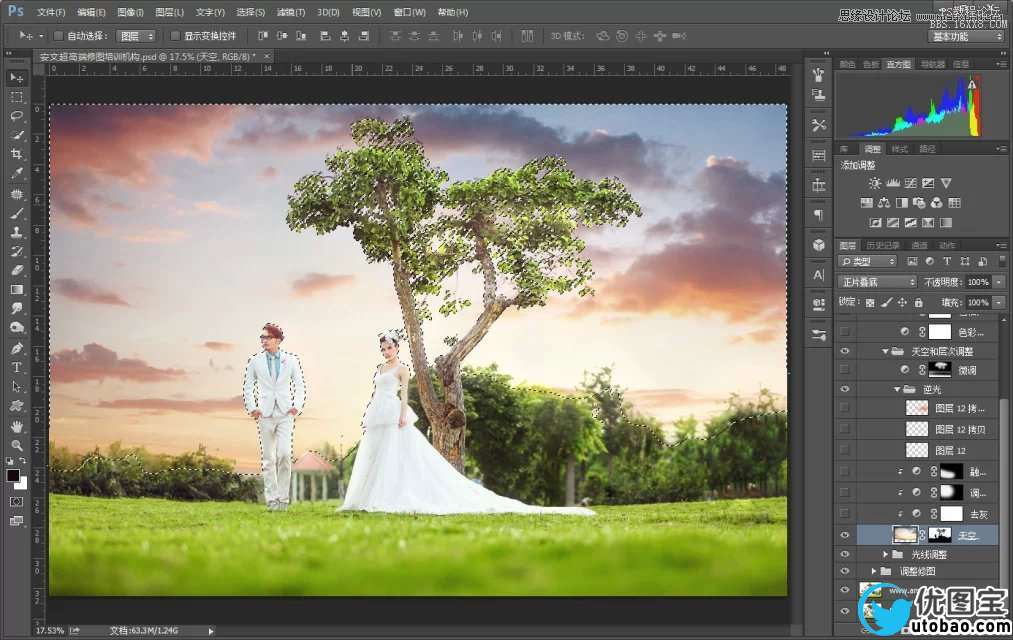Screen dimensions: 1013x640
Task: Hide the 天空和层次调整 layer group
Action: (x=846, y=351)
